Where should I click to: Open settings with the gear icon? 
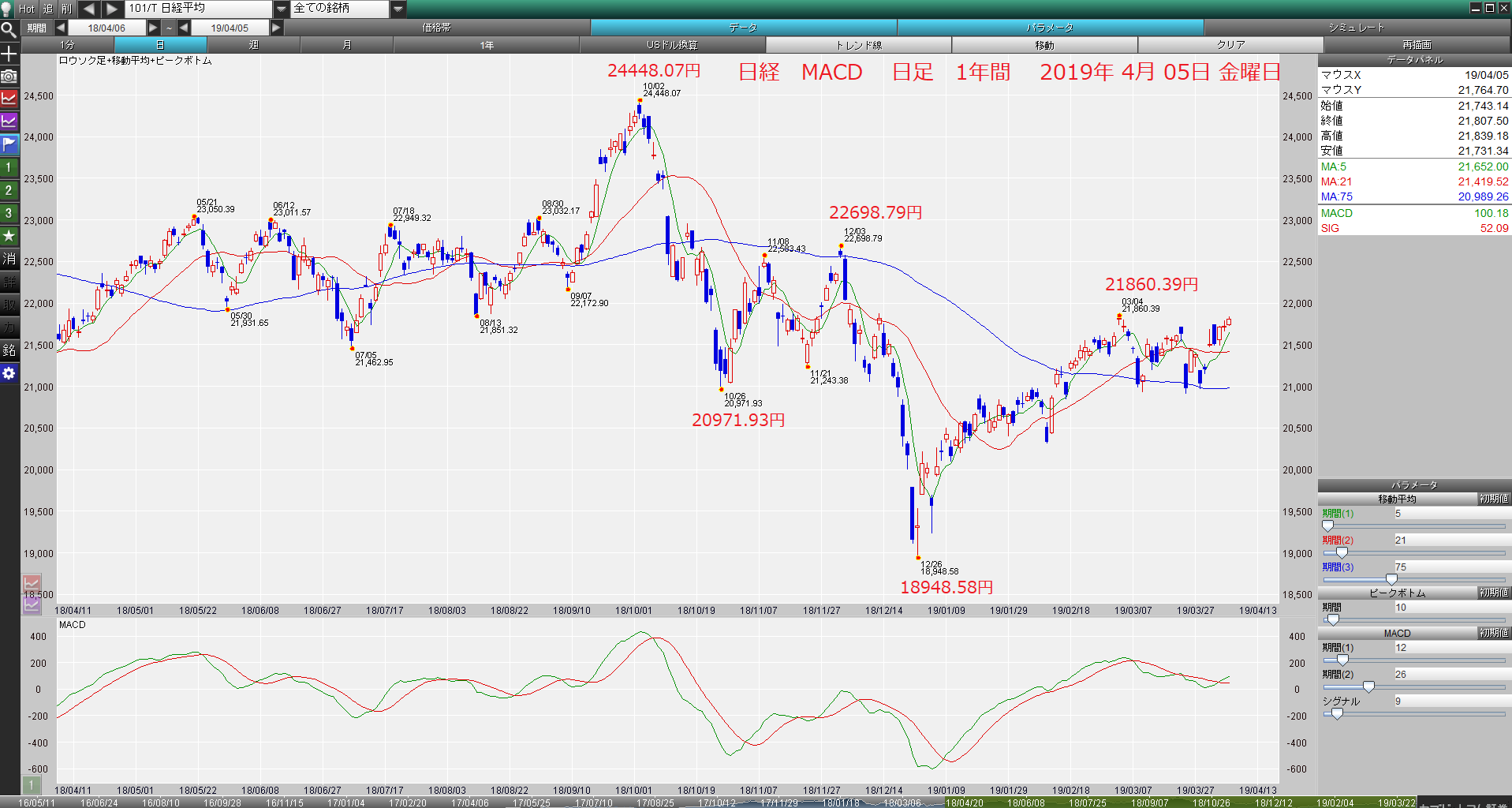(9, 374)
